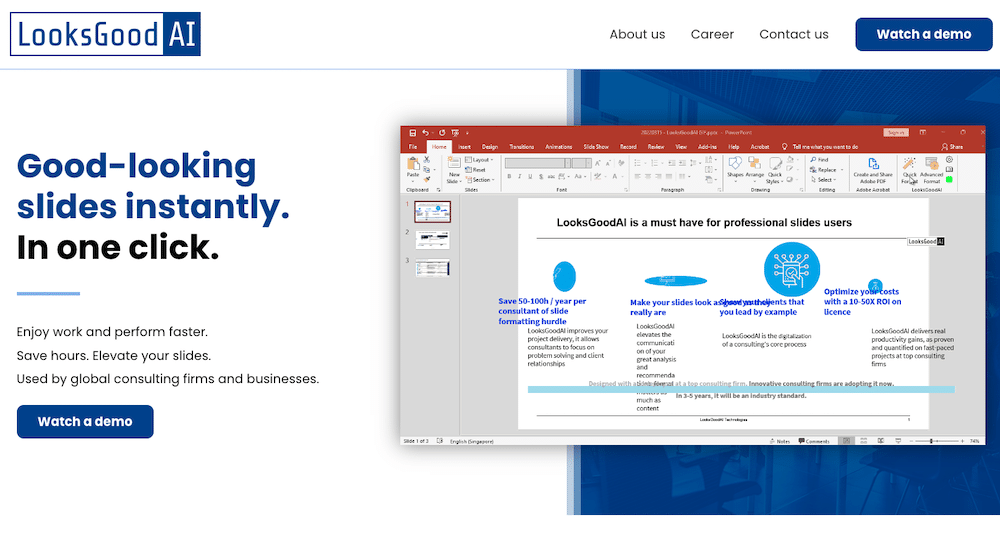
Task: Toggle Notes in the PowerPoint status bar
Action: point(779,441)
